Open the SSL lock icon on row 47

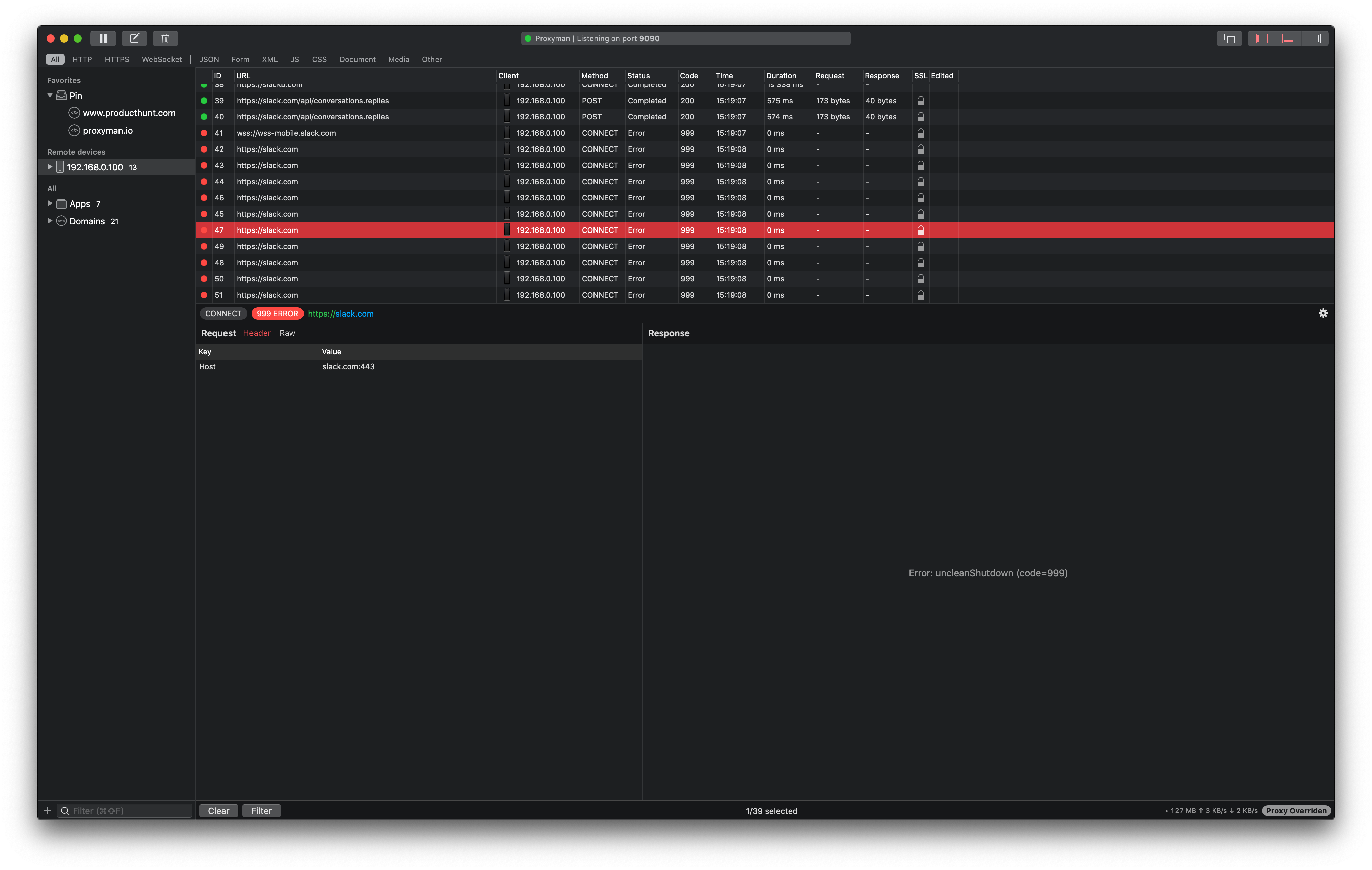click(921, 230)
